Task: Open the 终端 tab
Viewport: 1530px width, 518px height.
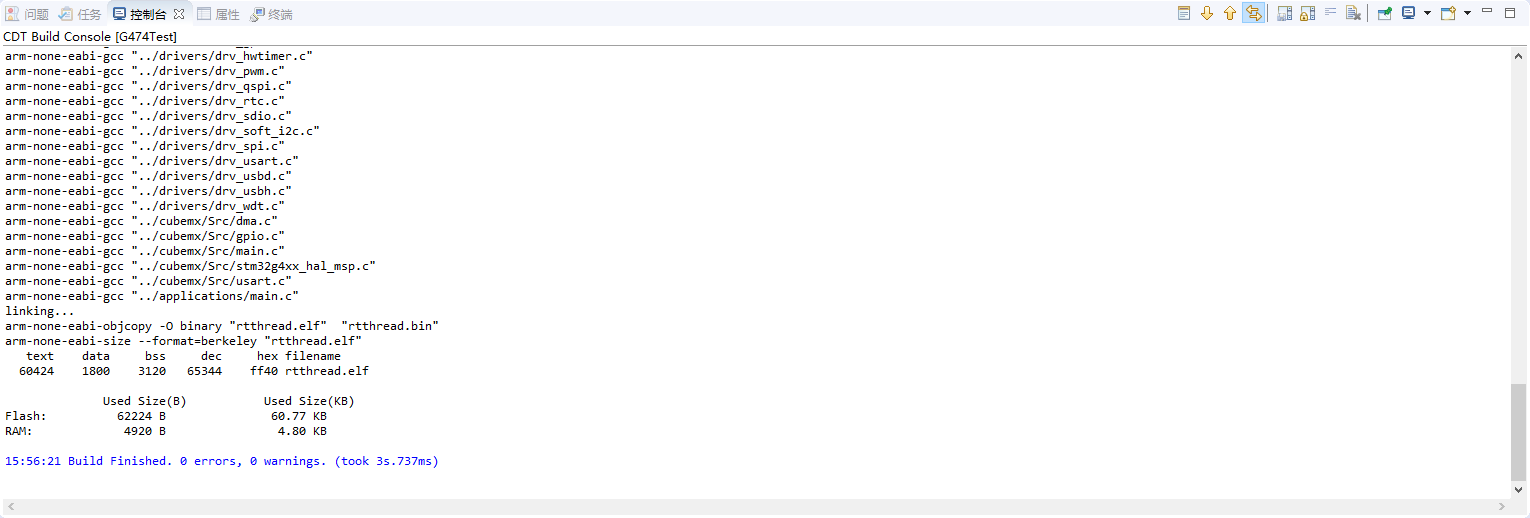Action: (x=271, y=14)
